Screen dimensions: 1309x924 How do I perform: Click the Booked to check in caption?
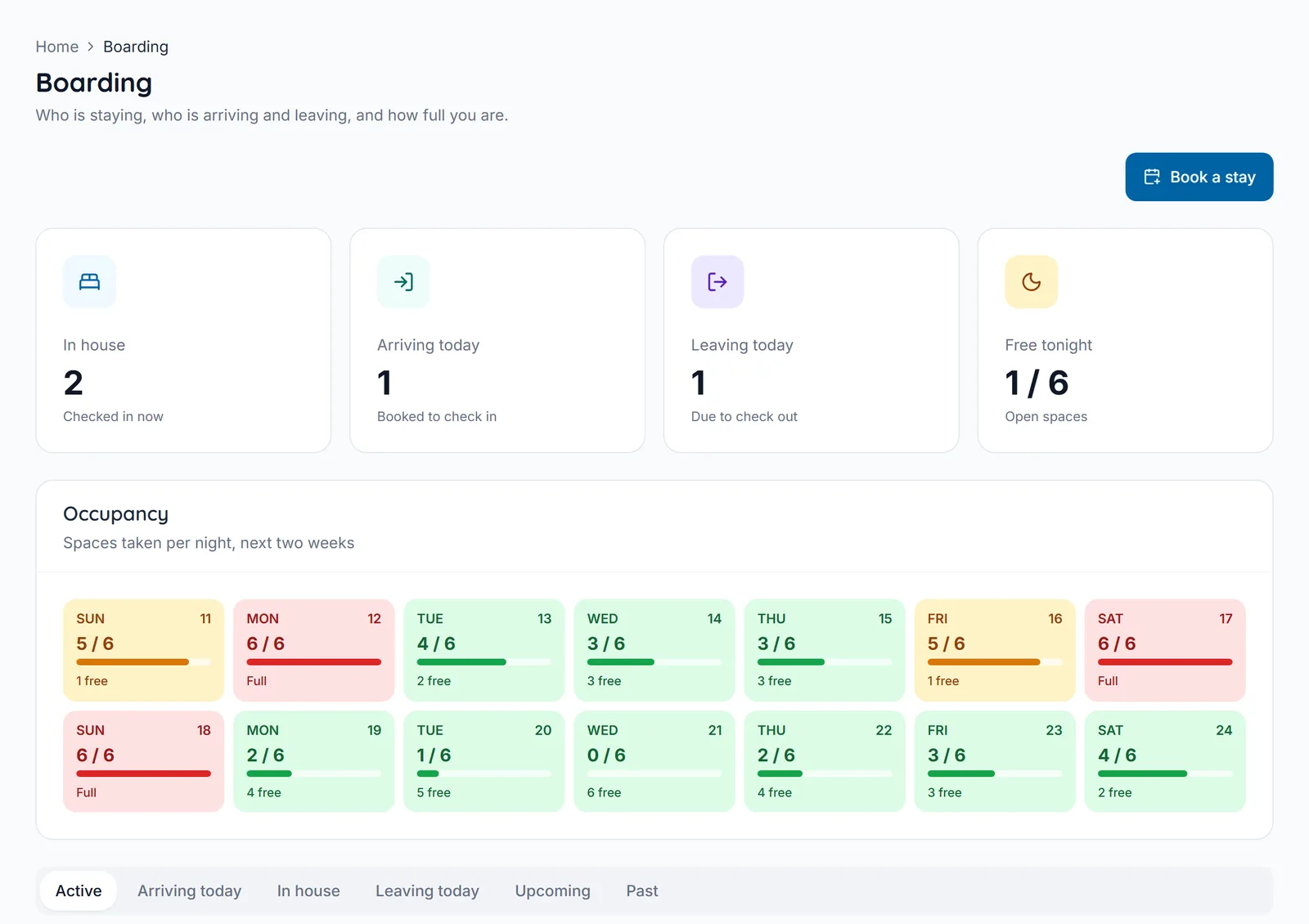coord(437,416)
